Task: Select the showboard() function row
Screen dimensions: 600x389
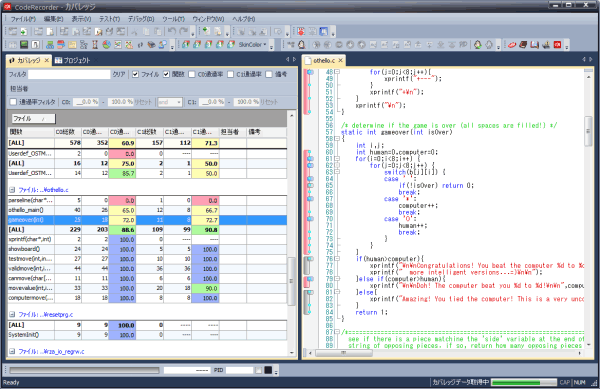Action: click(x=147, y=249)
